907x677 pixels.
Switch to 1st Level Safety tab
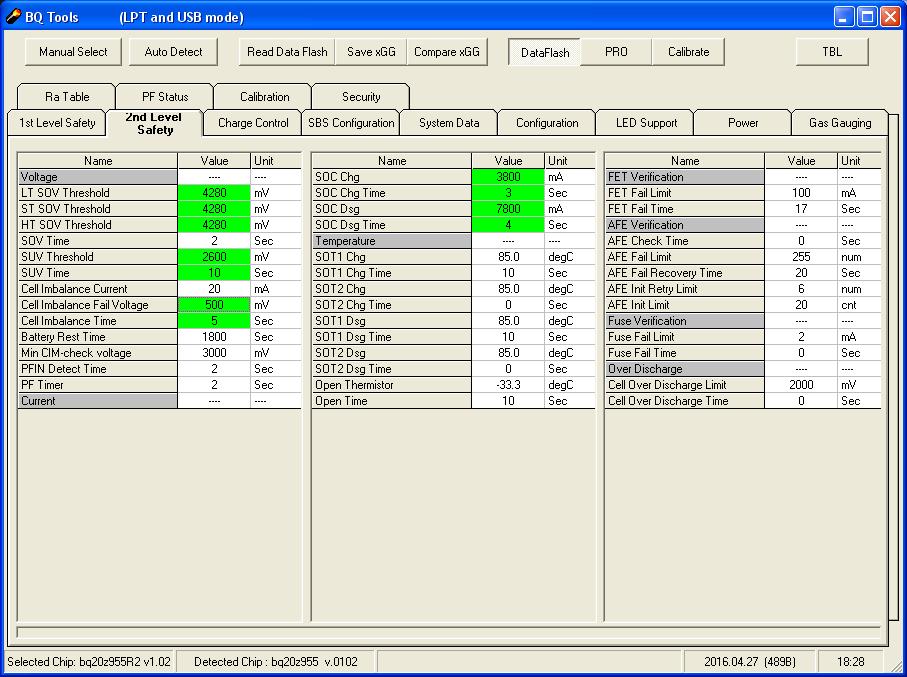coord(57,123)
